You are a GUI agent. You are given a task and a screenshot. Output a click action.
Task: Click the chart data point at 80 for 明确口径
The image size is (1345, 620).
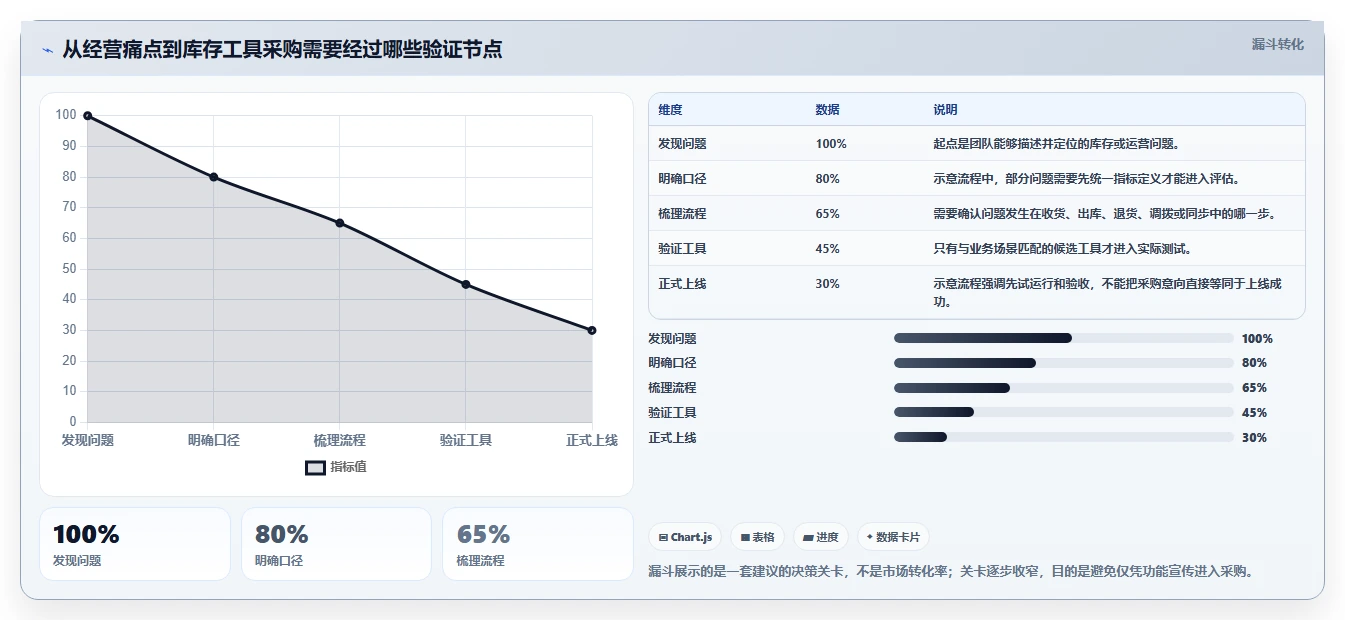pos(214,177)
